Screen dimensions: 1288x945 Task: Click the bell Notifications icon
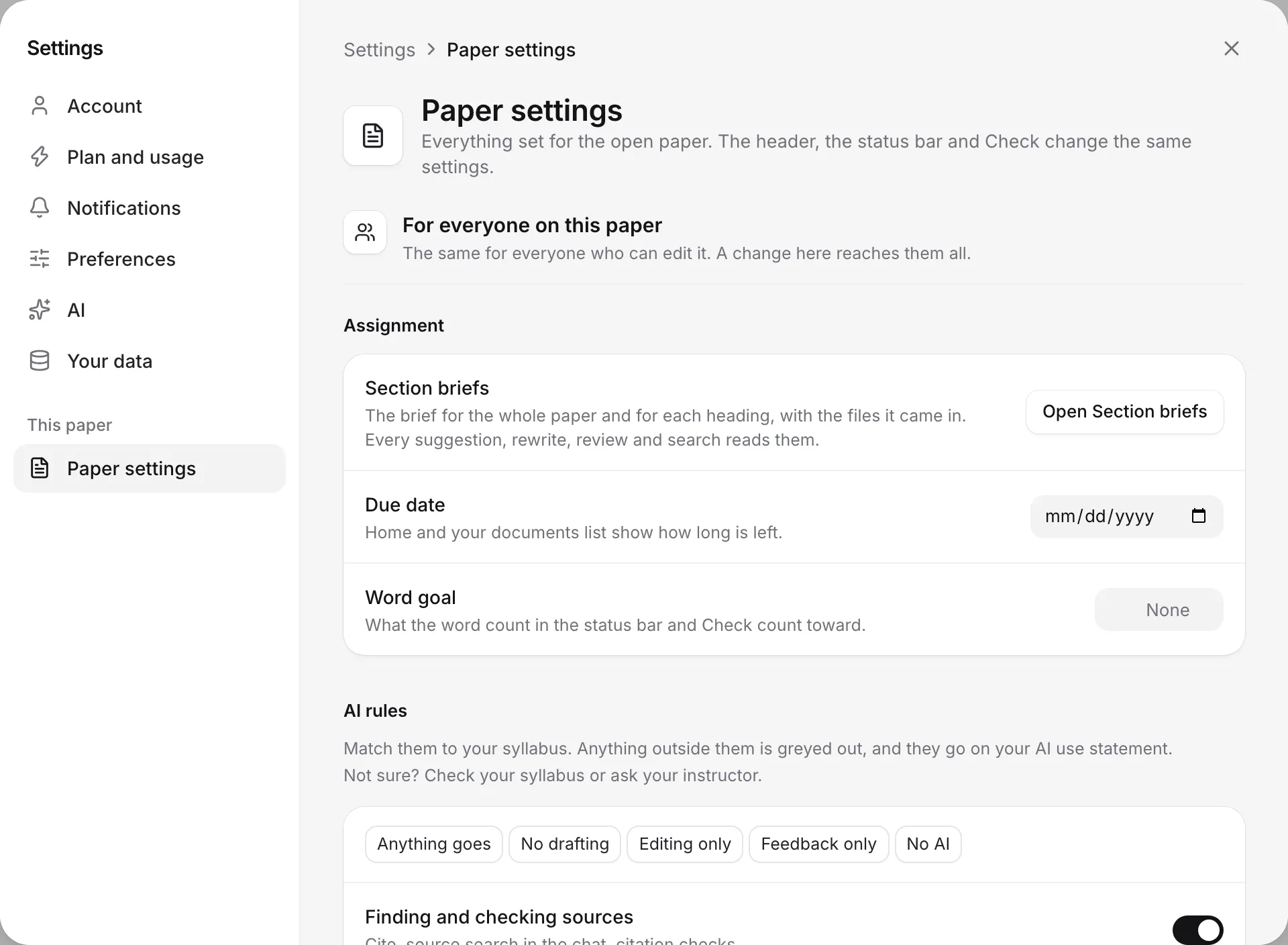[x=40, y=208]
